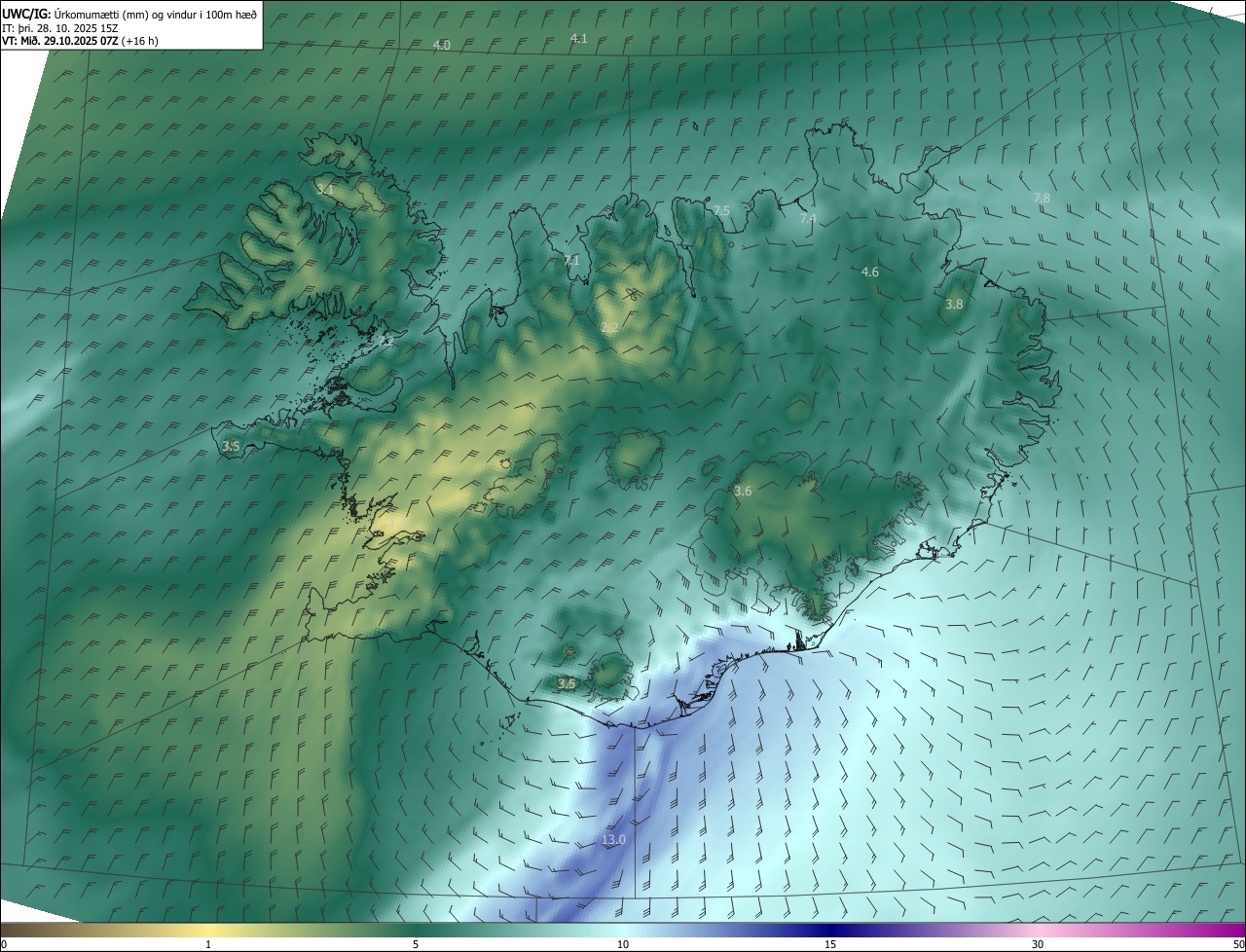This screenshot has height=952, width=1246.
Task: Click the 30 tick on the color scale
Action: (1038, 944)
